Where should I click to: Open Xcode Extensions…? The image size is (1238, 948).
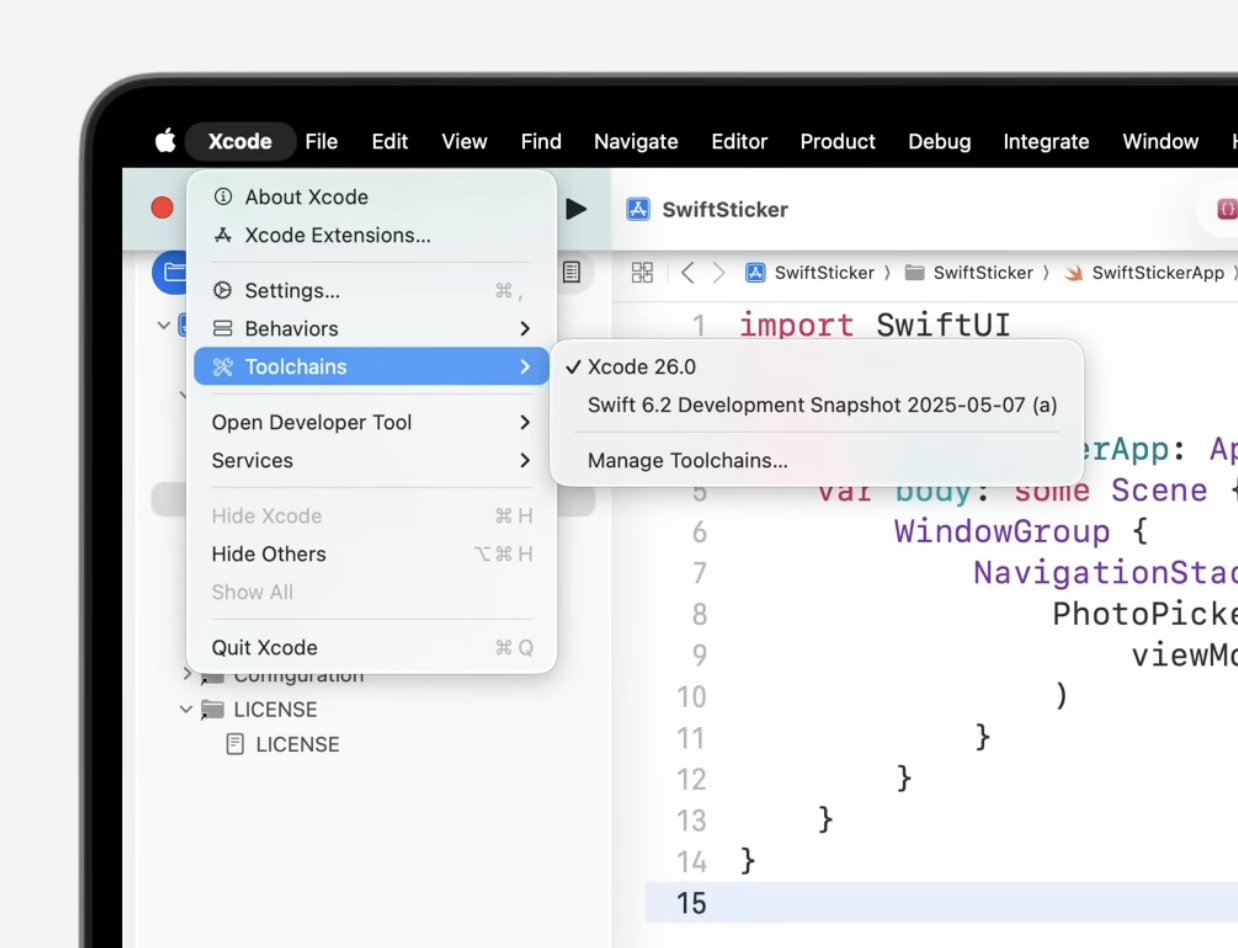pyautogui.click(x=371, y=235)
